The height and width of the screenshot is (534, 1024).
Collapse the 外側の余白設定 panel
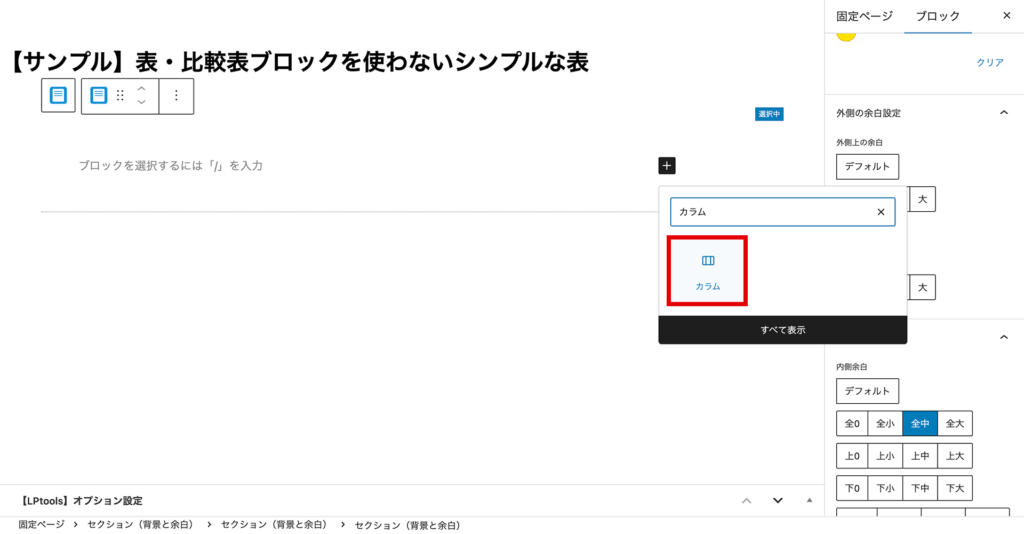1004,113
